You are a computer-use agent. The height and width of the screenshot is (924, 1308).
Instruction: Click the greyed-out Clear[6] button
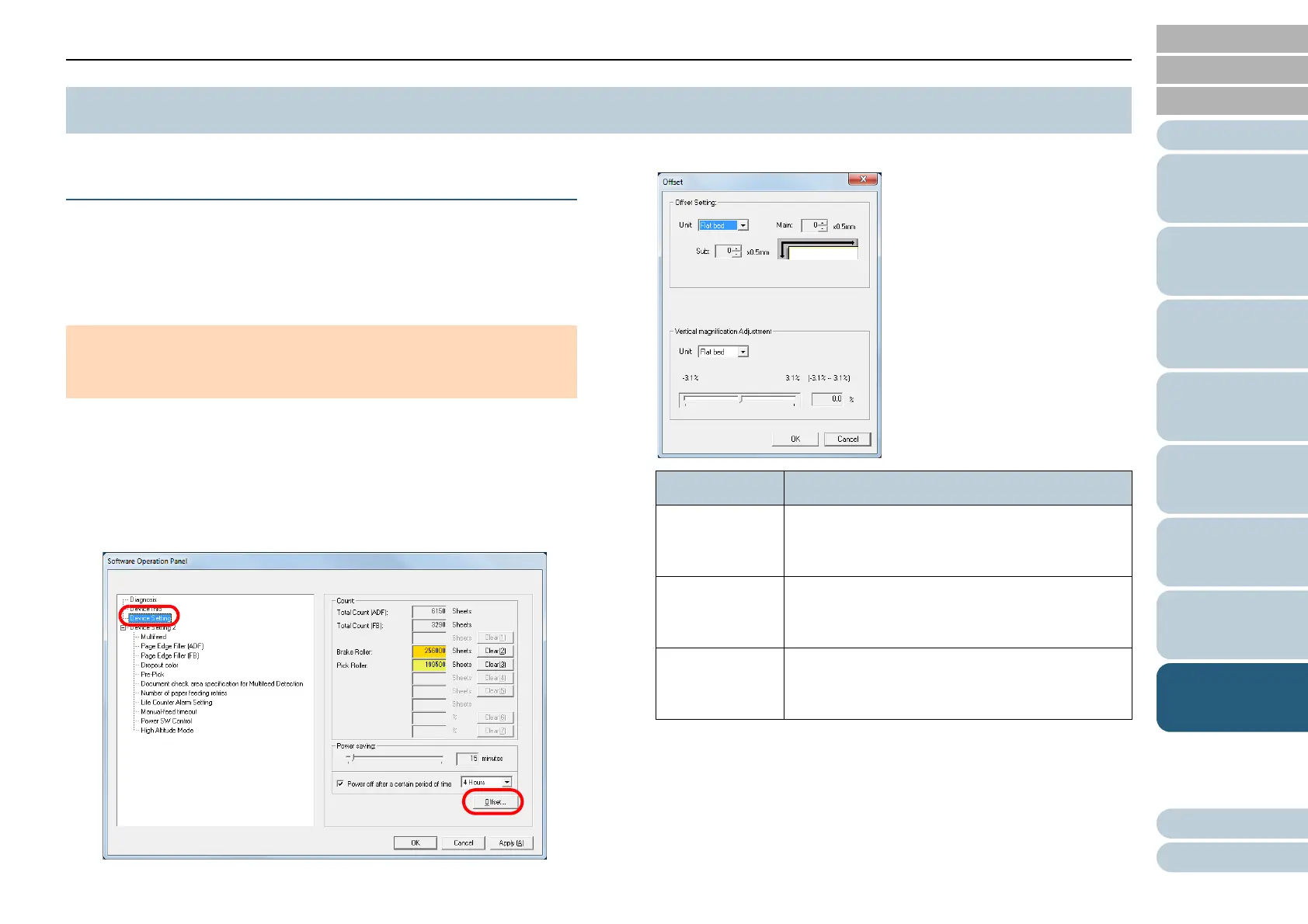[495, 717]
